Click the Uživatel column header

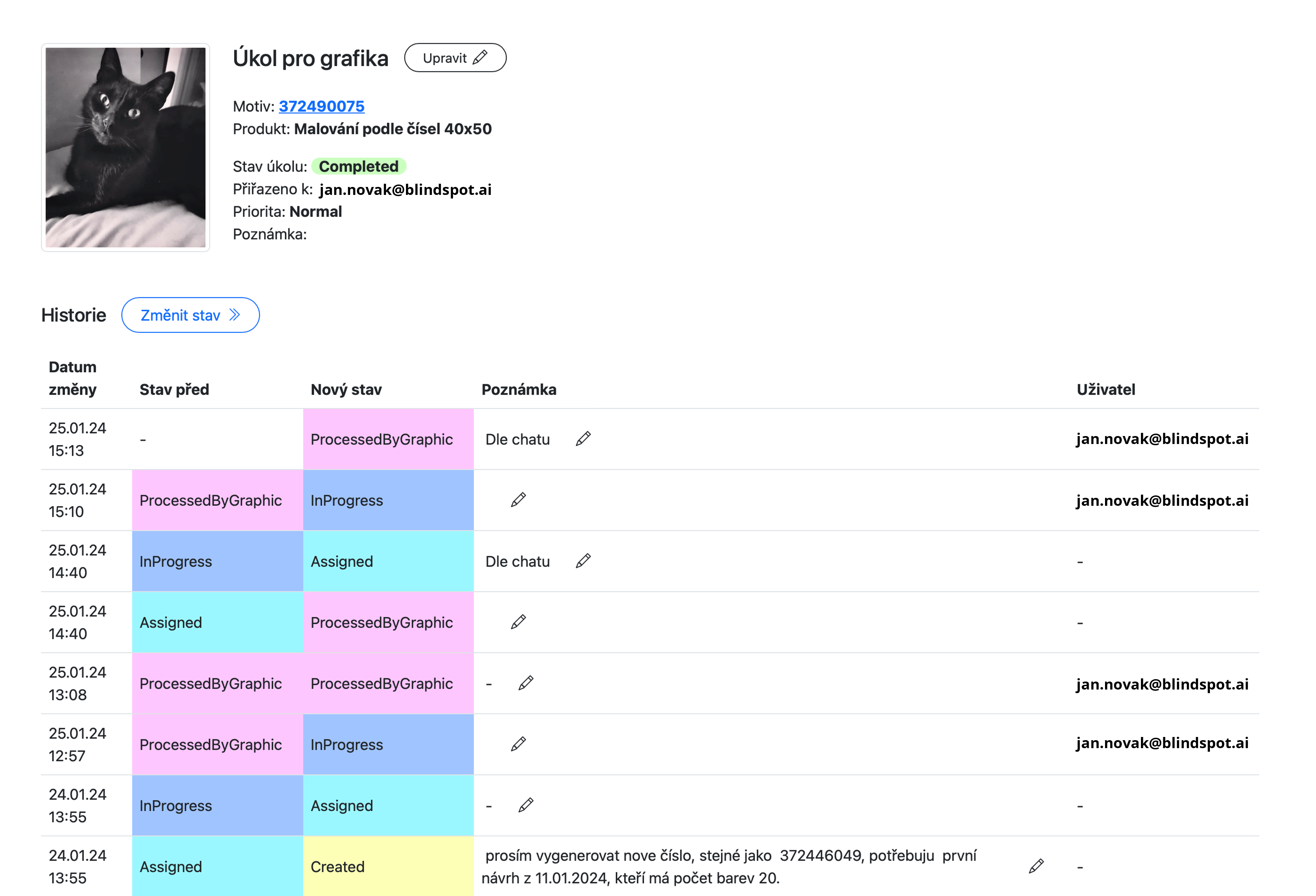point(1105,390)
